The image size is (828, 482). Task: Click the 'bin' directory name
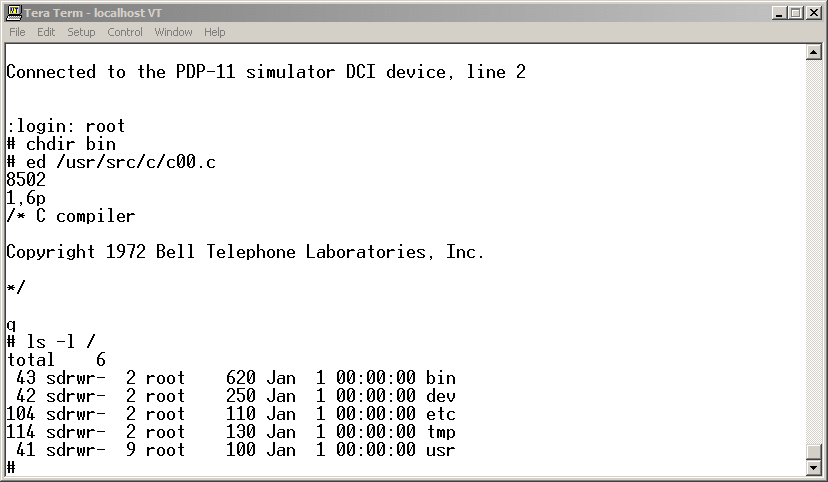coord(441,378)
